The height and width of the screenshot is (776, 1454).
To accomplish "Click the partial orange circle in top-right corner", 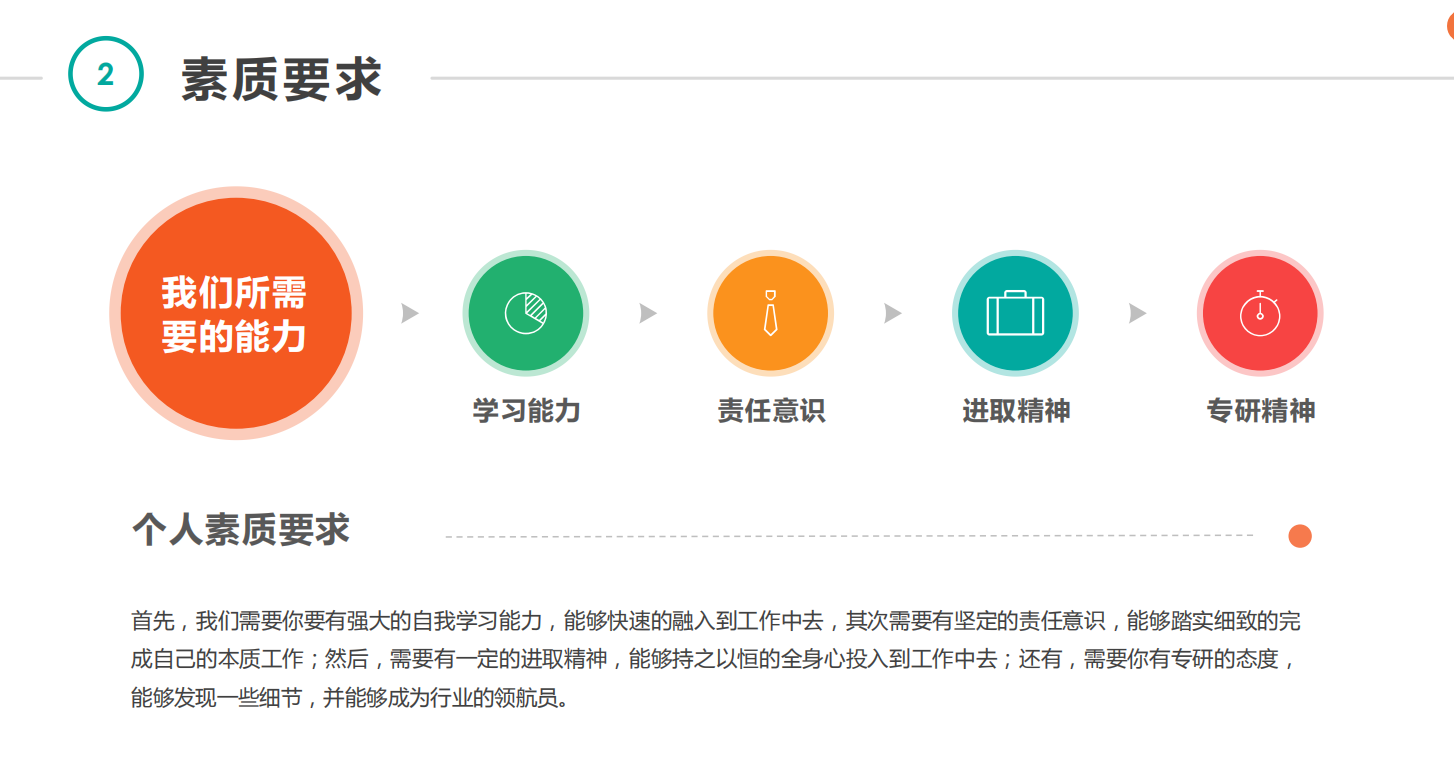I will pos(1449,27).
